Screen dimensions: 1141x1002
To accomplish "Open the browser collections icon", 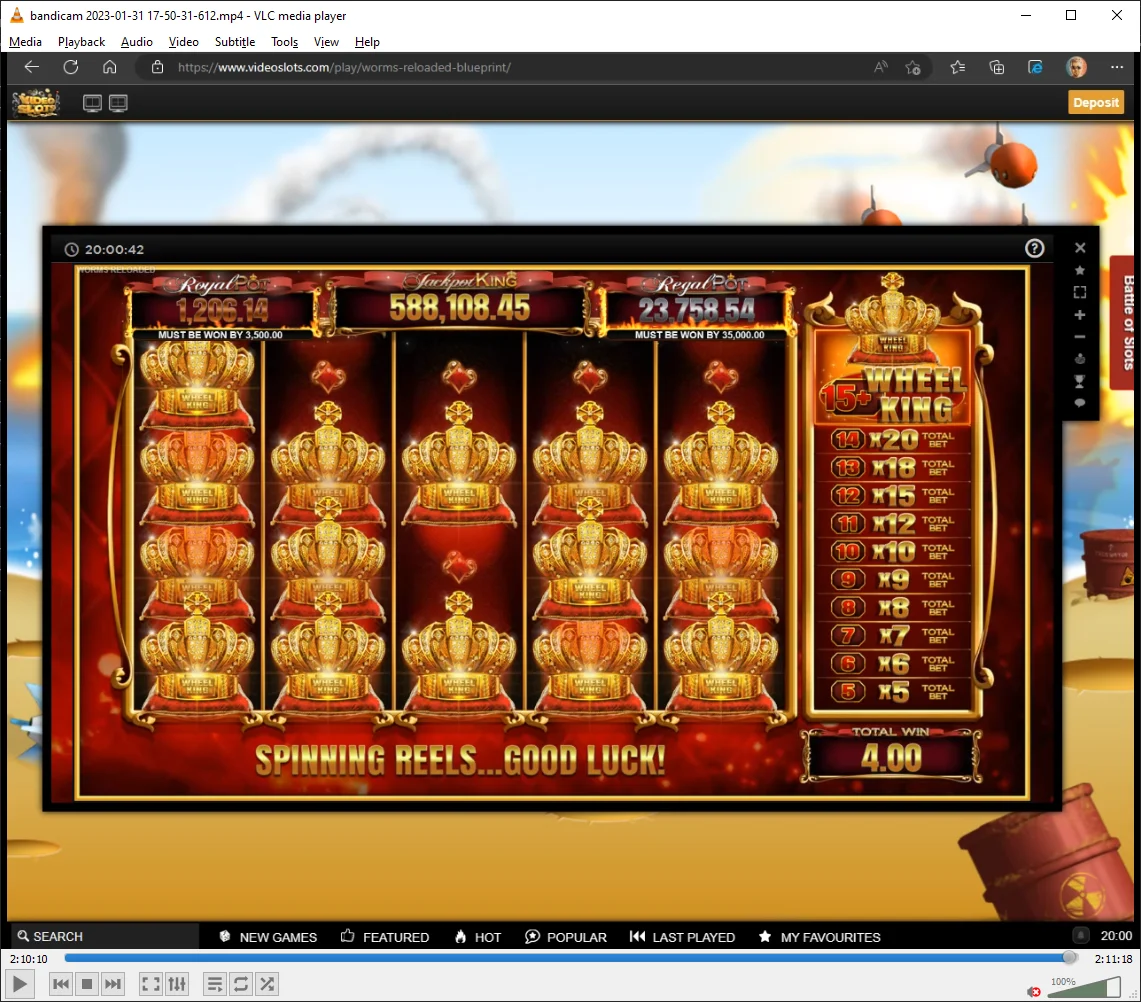I will pos(997,68).
